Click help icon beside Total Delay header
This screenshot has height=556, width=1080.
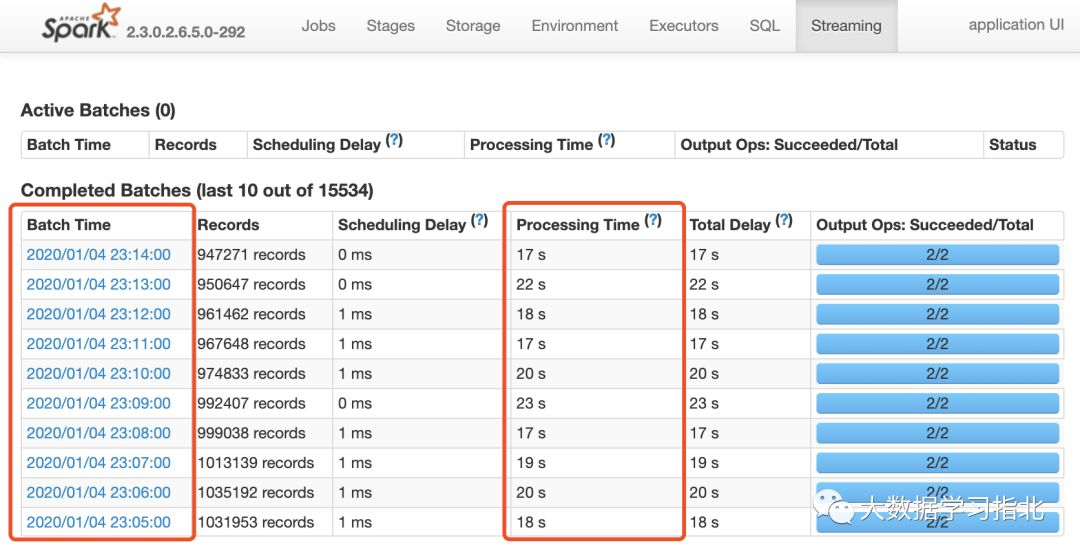tap(784, 221)
